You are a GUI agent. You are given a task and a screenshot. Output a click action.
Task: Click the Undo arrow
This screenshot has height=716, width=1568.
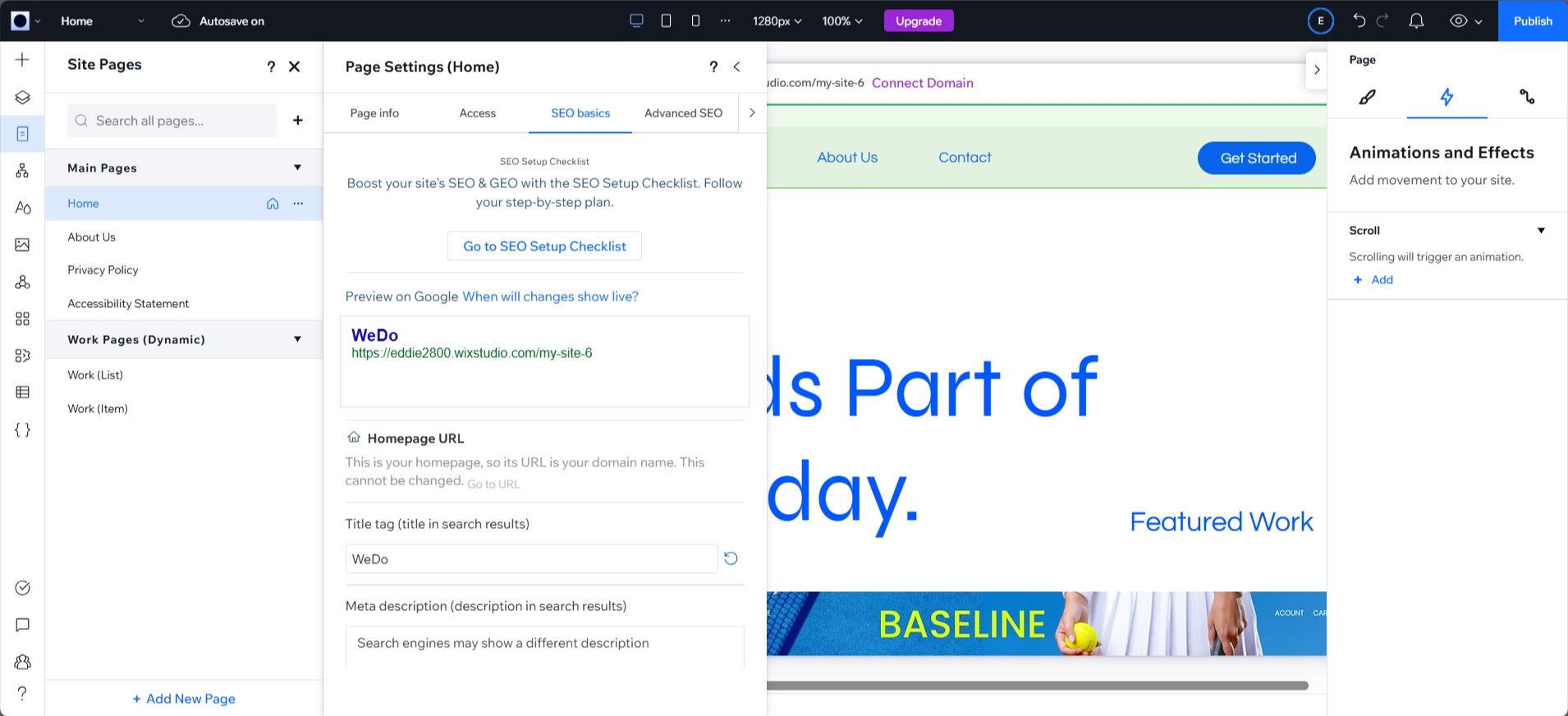1359,21
